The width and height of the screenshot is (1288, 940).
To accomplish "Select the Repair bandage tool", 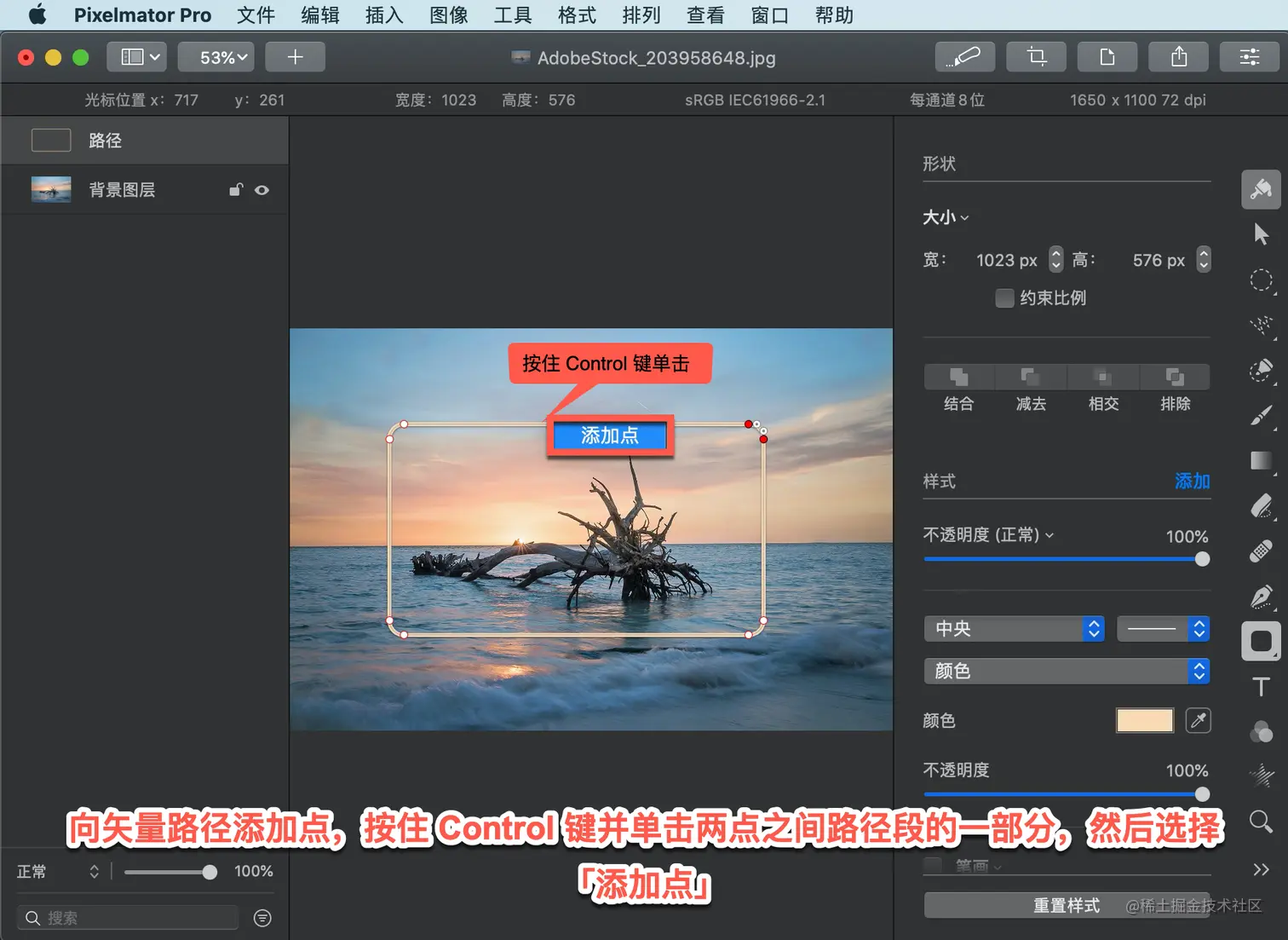I will pyautogui.click(x=1261, y=551).
